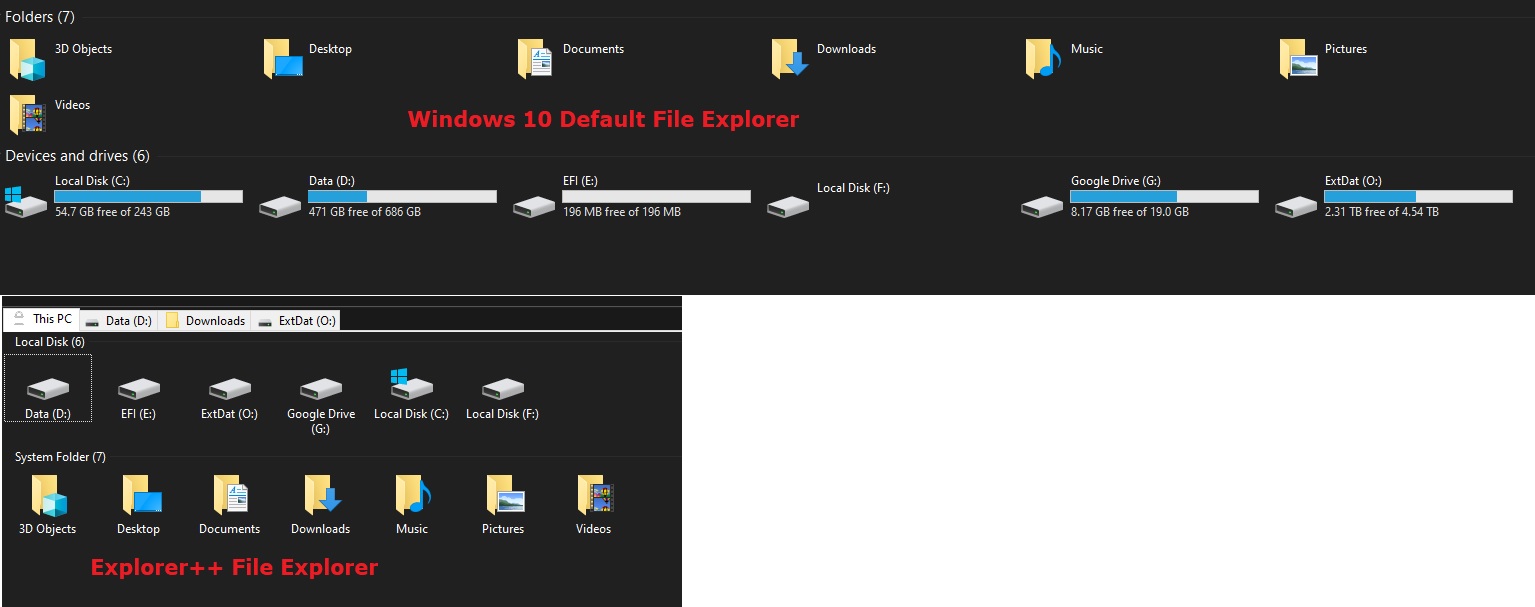Image resolution: width=1535 pixels, height=607 pixels.
Task: Collapse System Folder (7) group in Explorer++
Action: (x=60, y=457)
